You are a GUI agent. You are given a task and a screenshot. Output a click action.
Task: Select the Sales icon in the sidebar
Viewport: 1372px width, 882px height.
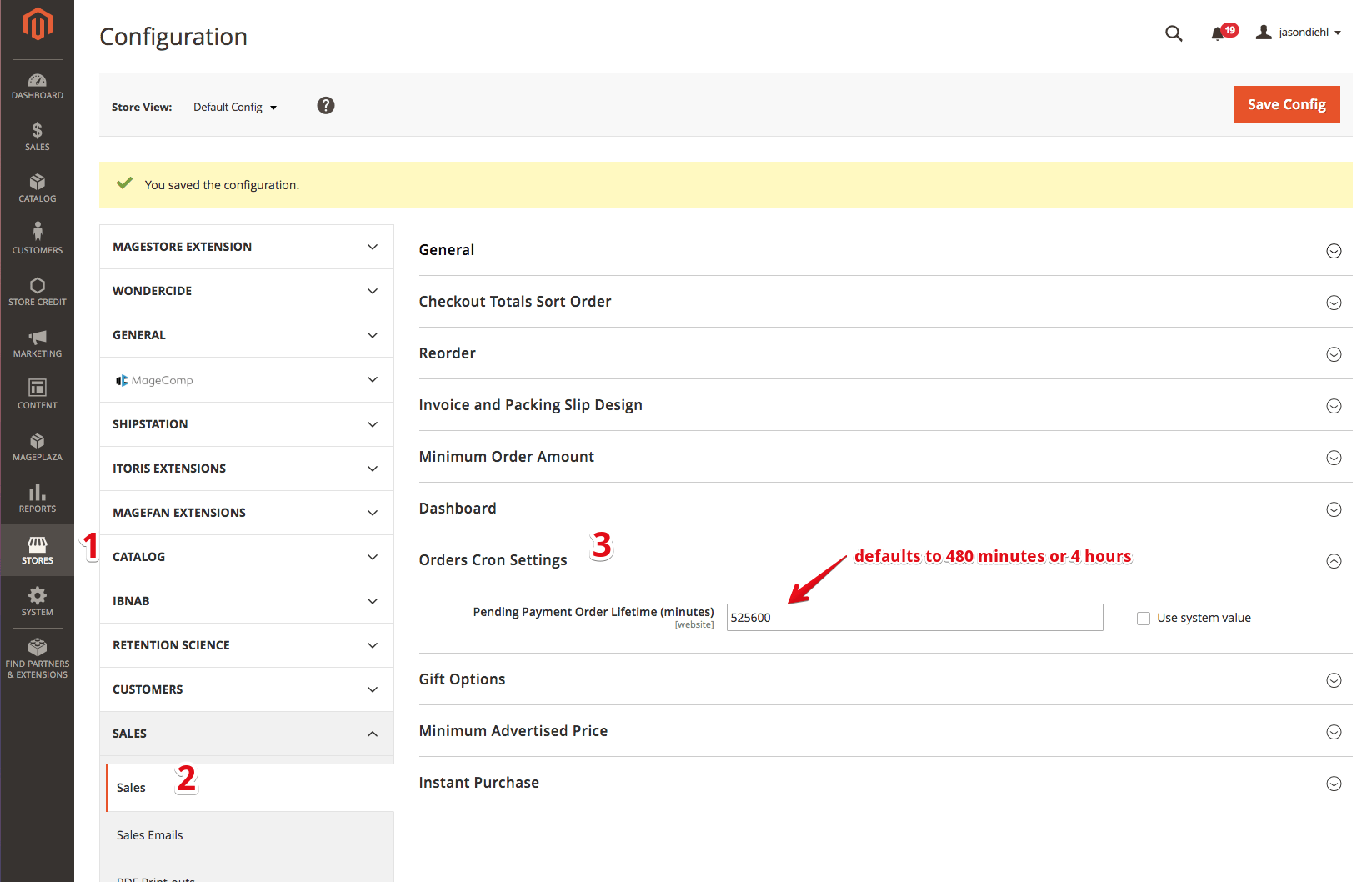[x=37, y=136]
